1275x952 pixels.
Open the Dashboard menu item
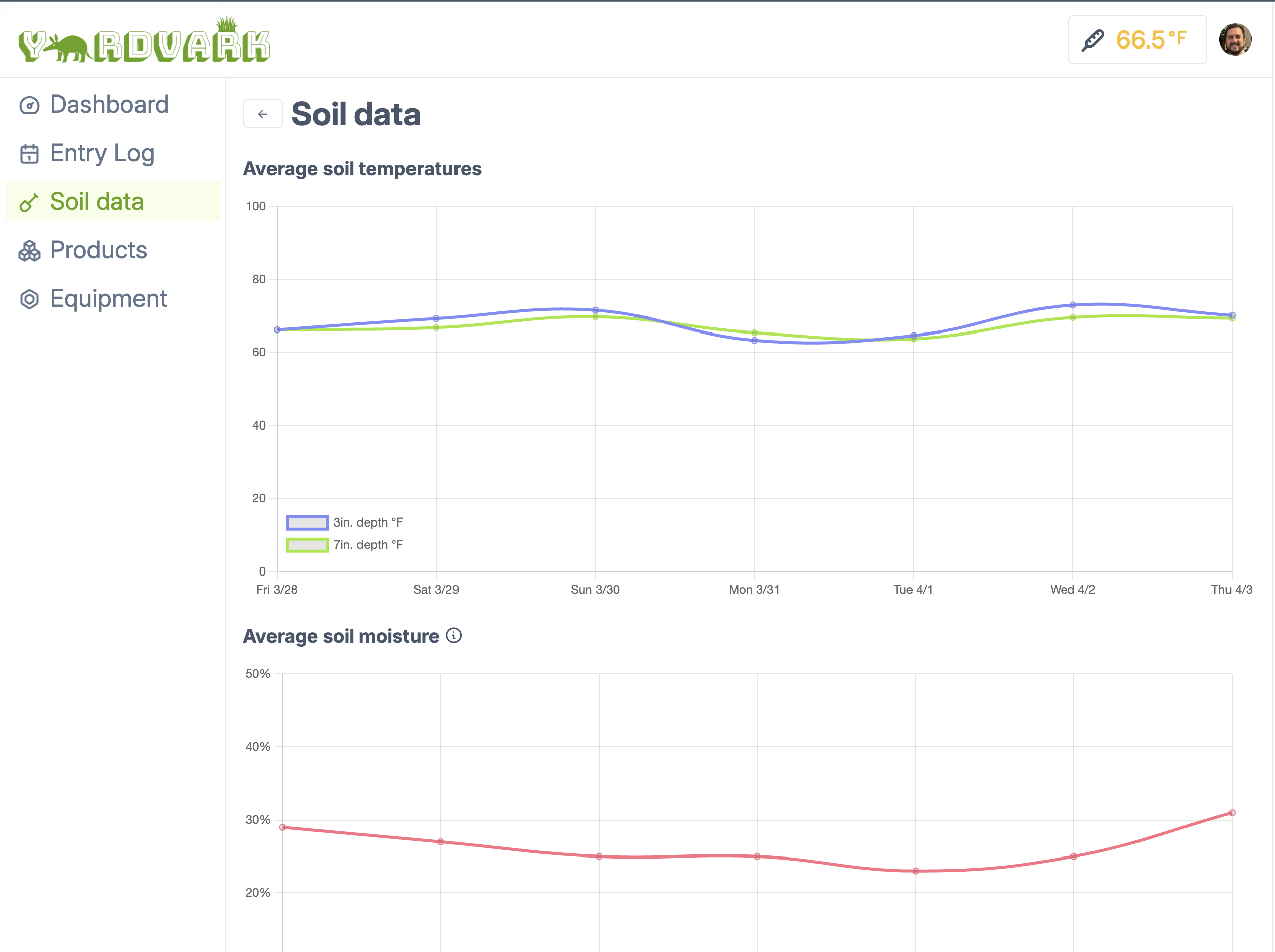click(x=109, y=105)
